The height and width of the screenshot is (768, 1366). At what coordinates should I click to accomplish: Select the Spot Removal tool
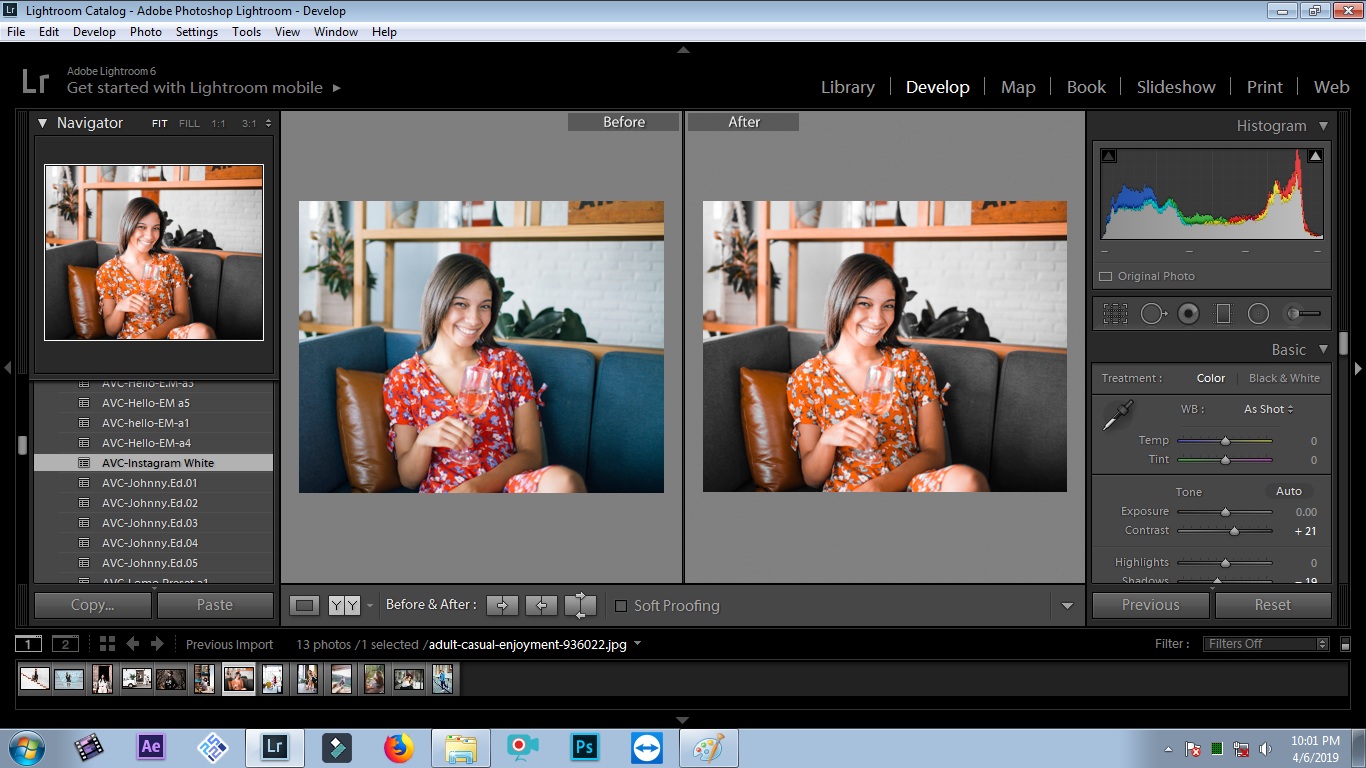click(1153, 314)
